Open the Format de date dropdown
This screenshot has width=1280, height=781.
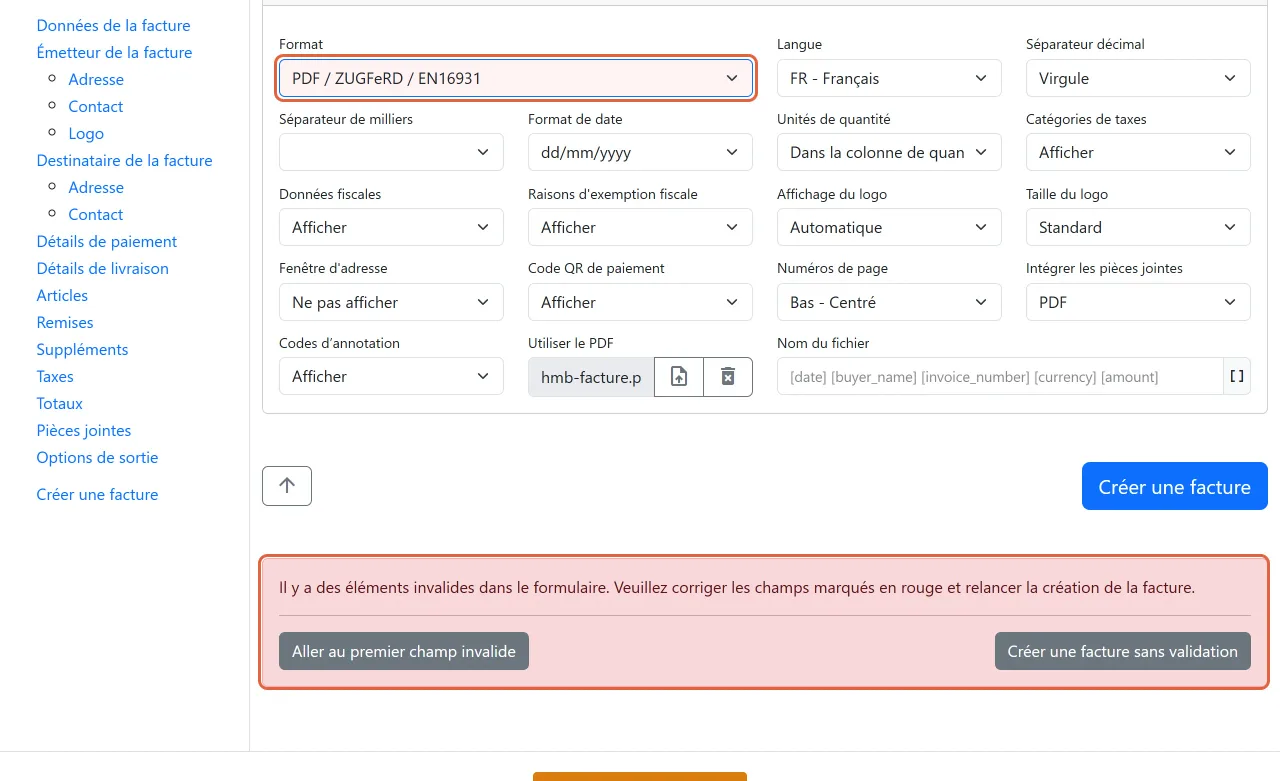[640, 152]
